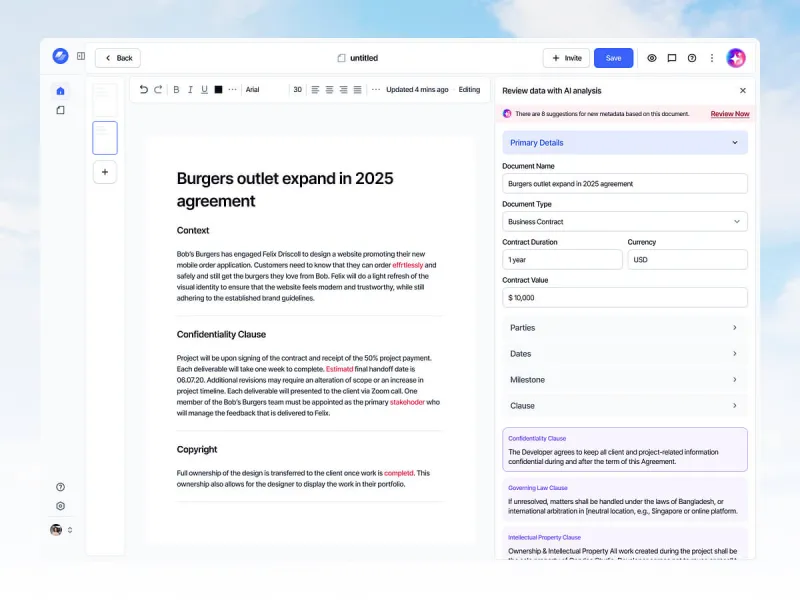Go back with the Back button
Viewport: 800px width, 600px height.
(x=118, y=58)
